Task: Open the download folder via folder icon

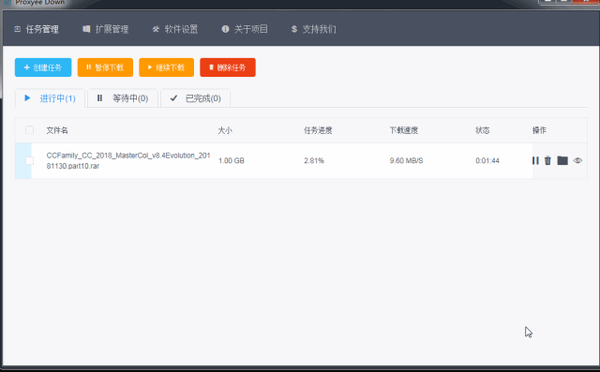Action: pyautogui.click(x=562, y=161)
